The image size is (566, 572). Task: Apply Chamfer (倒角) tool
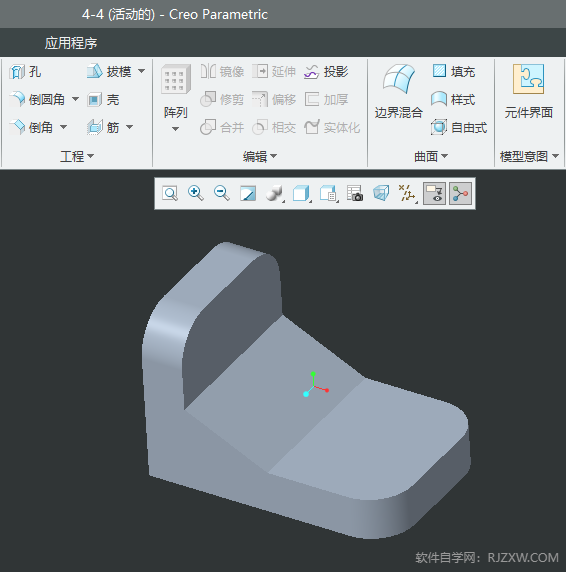point(31,127)
